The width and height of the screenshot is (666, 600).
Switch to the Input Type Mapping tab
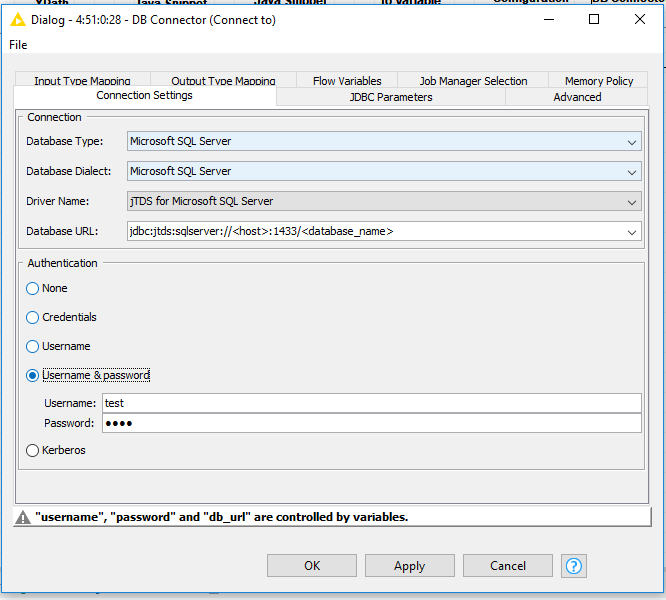point(82,80)
